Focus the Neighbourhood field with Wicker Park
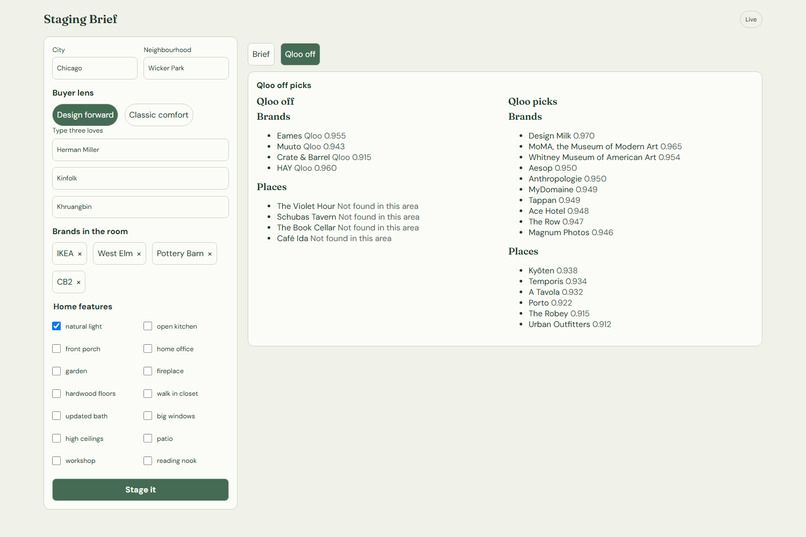806x537 pixels. click(186, 68)
